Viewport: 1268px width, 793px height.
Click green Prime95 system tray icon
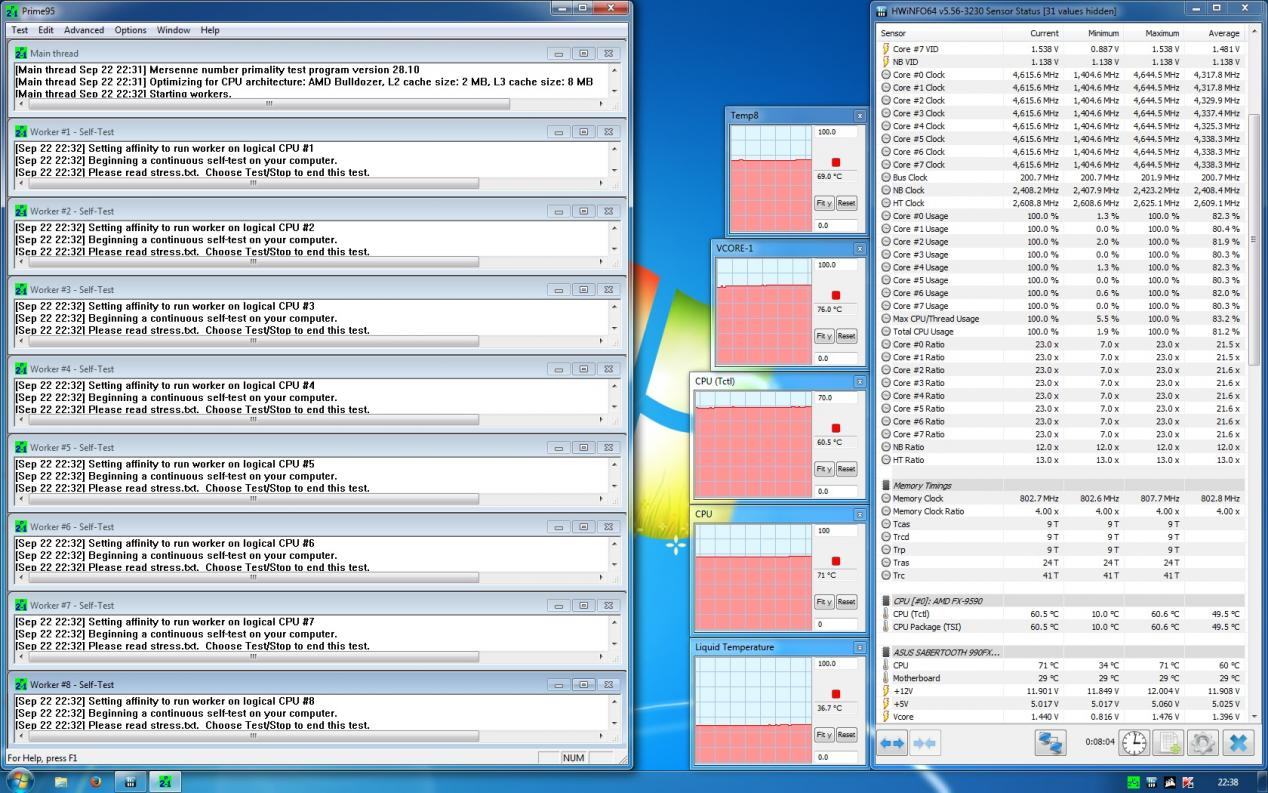tap(1134, 782)
